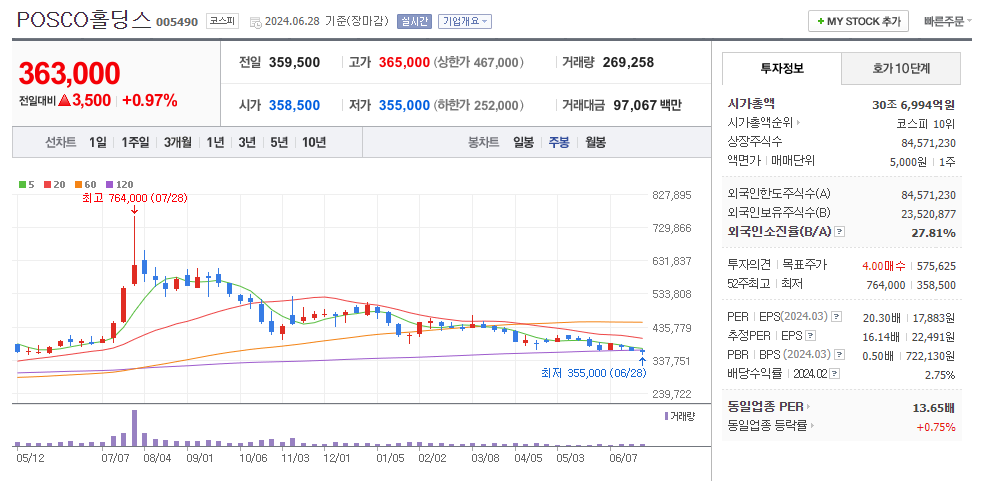
Task: Click the 저가 value 355,000
Action: (x=404, y=105)
